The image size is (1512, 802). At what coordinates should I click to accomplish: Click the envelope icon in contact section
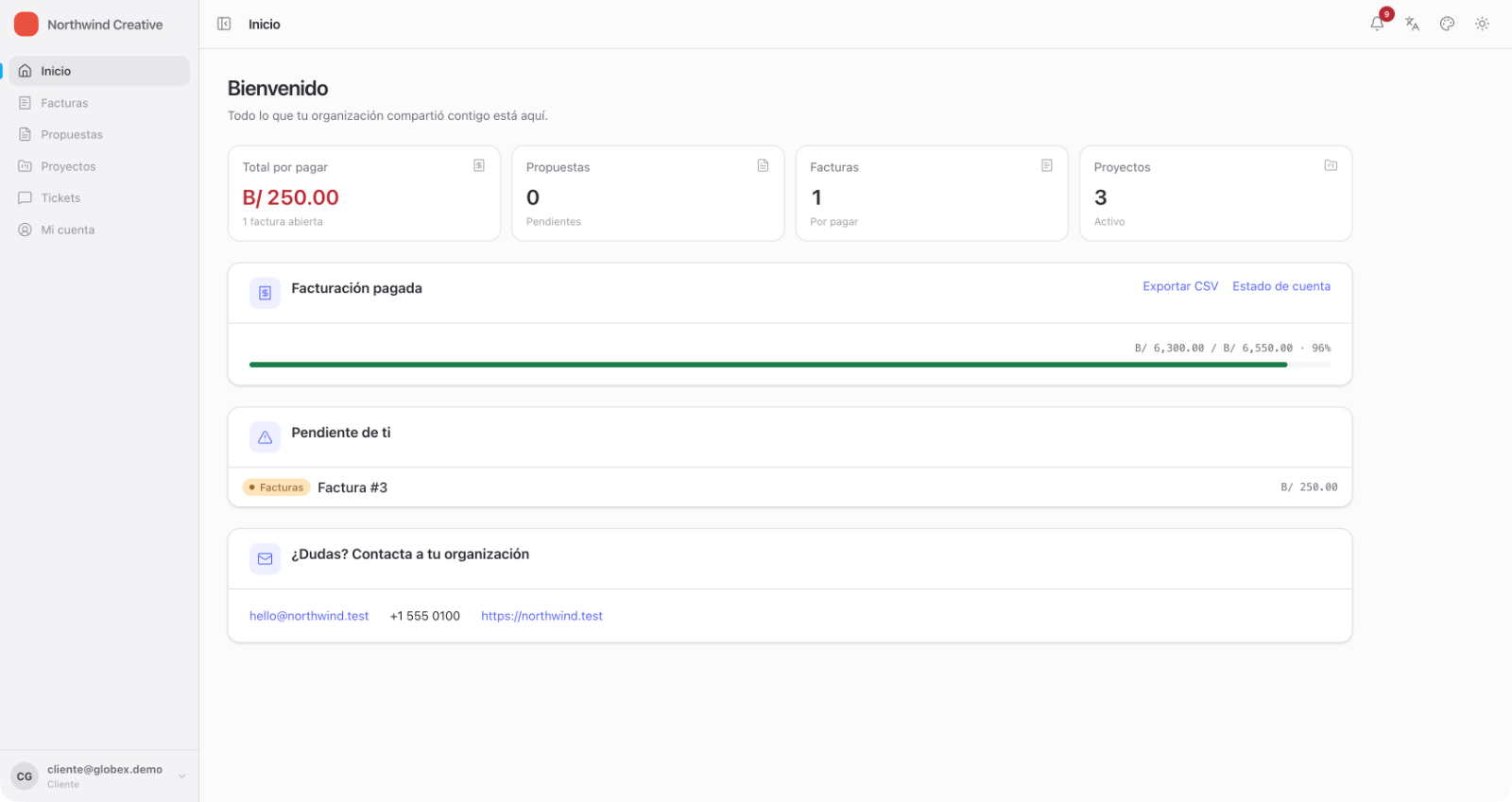click(265, 559)
